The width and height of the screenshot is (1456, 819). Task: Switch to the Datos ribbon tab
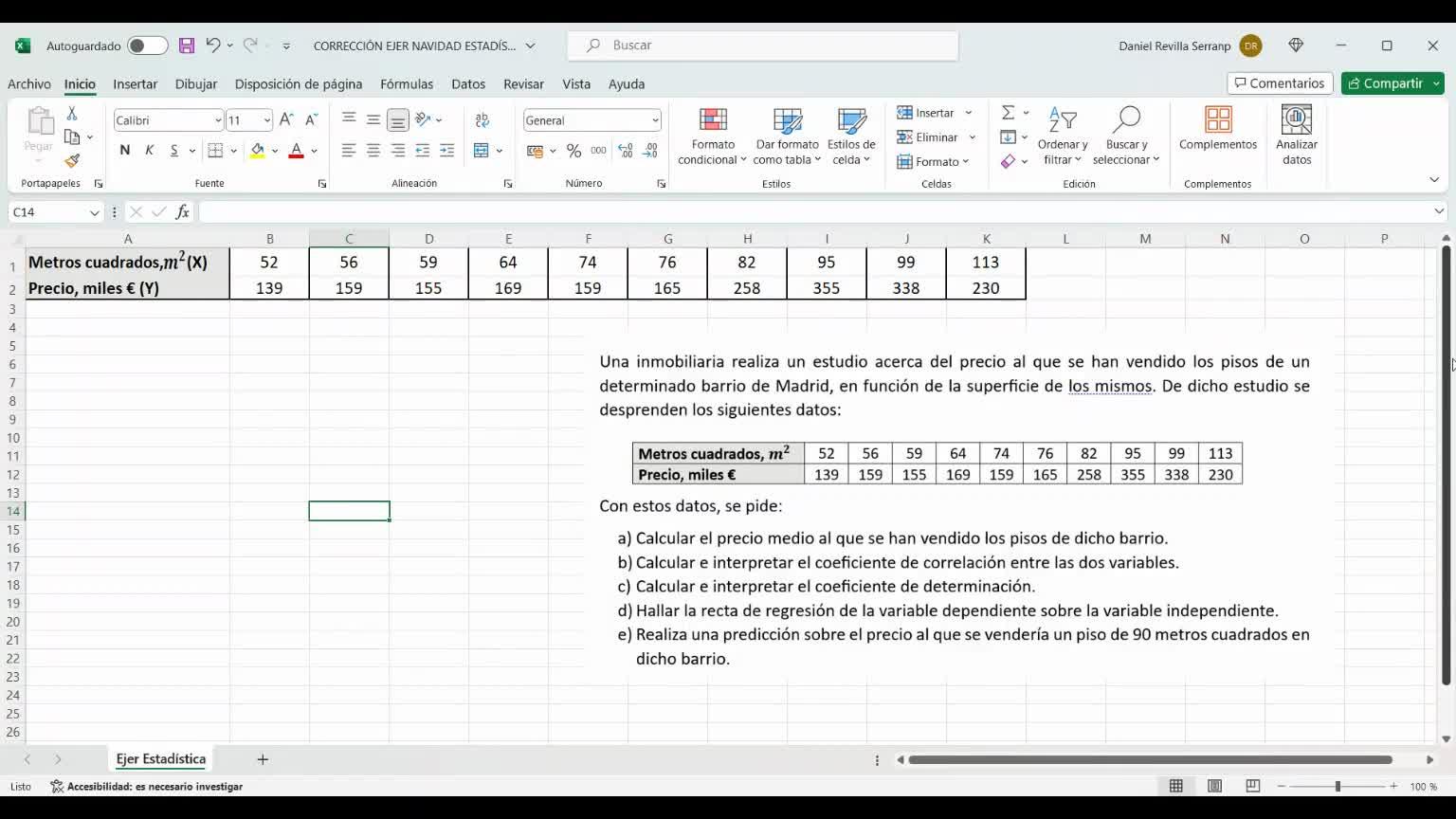[x=468, y=83]
